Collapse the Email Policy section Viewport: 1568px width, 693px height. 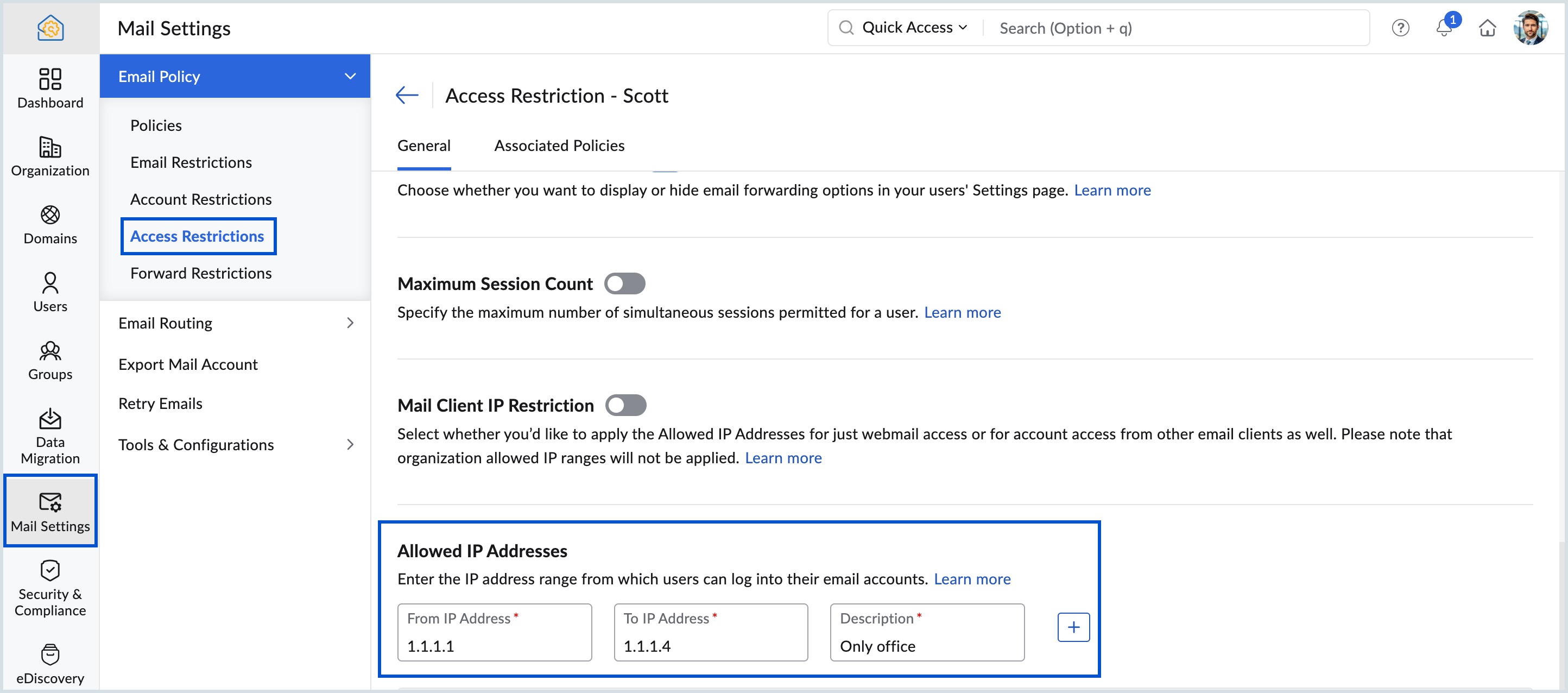(350, 77)
